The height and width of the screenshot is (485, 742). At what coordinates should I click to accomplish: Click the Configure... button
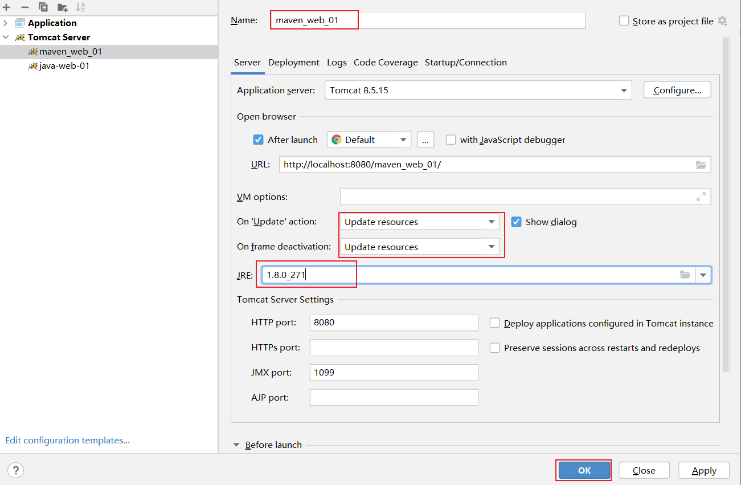[677, 90]
